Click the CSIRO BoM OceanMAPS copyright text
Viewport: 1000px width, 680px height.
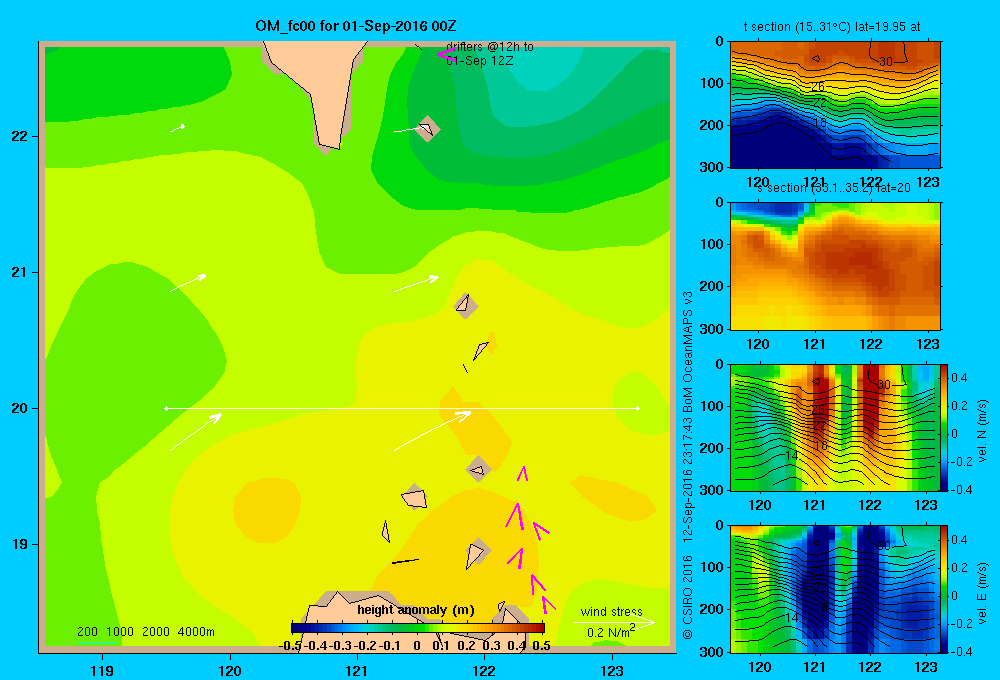point(688,466)
